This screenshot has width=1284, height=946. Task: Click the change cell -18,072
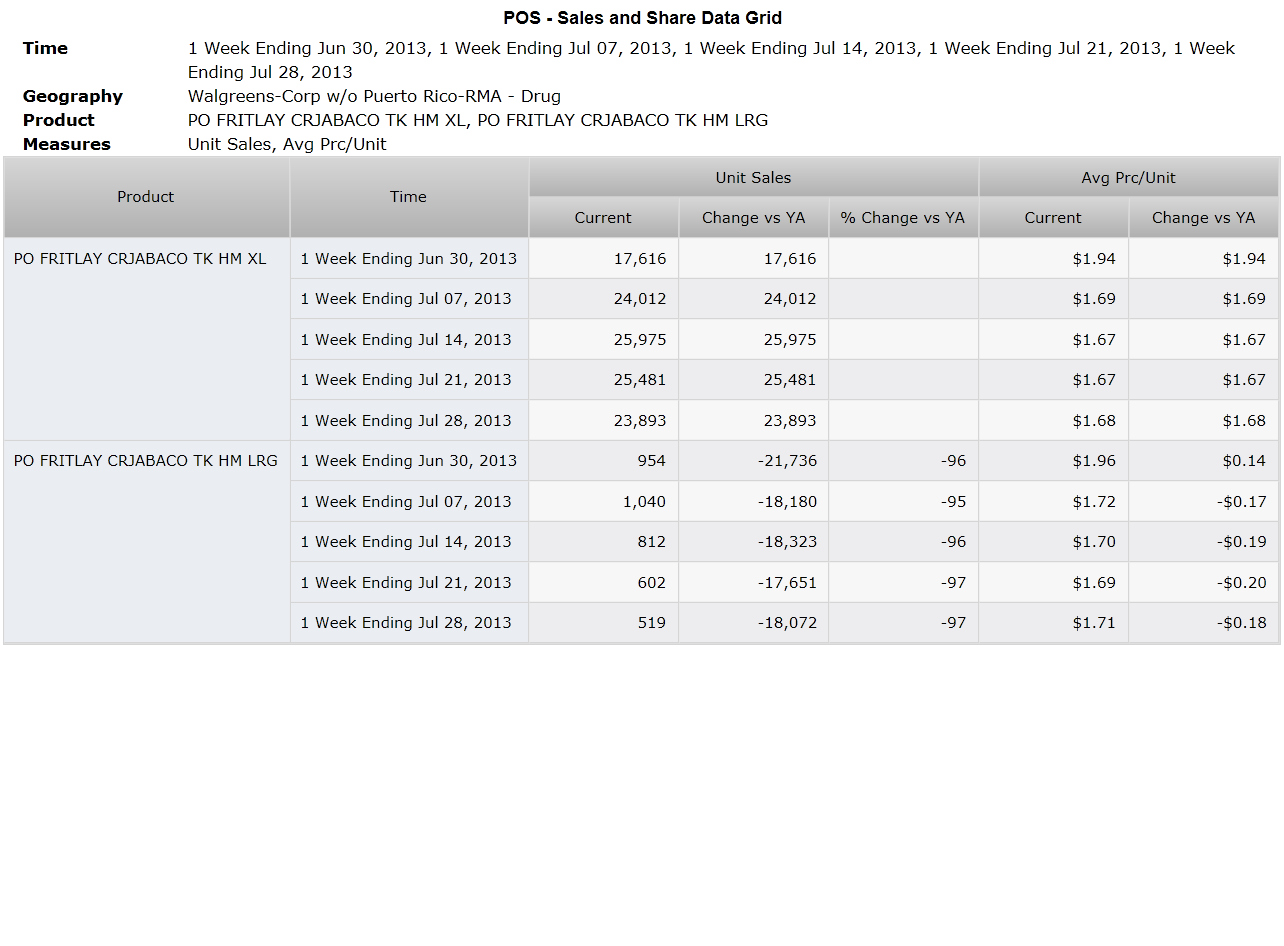[x=754, y=622]
